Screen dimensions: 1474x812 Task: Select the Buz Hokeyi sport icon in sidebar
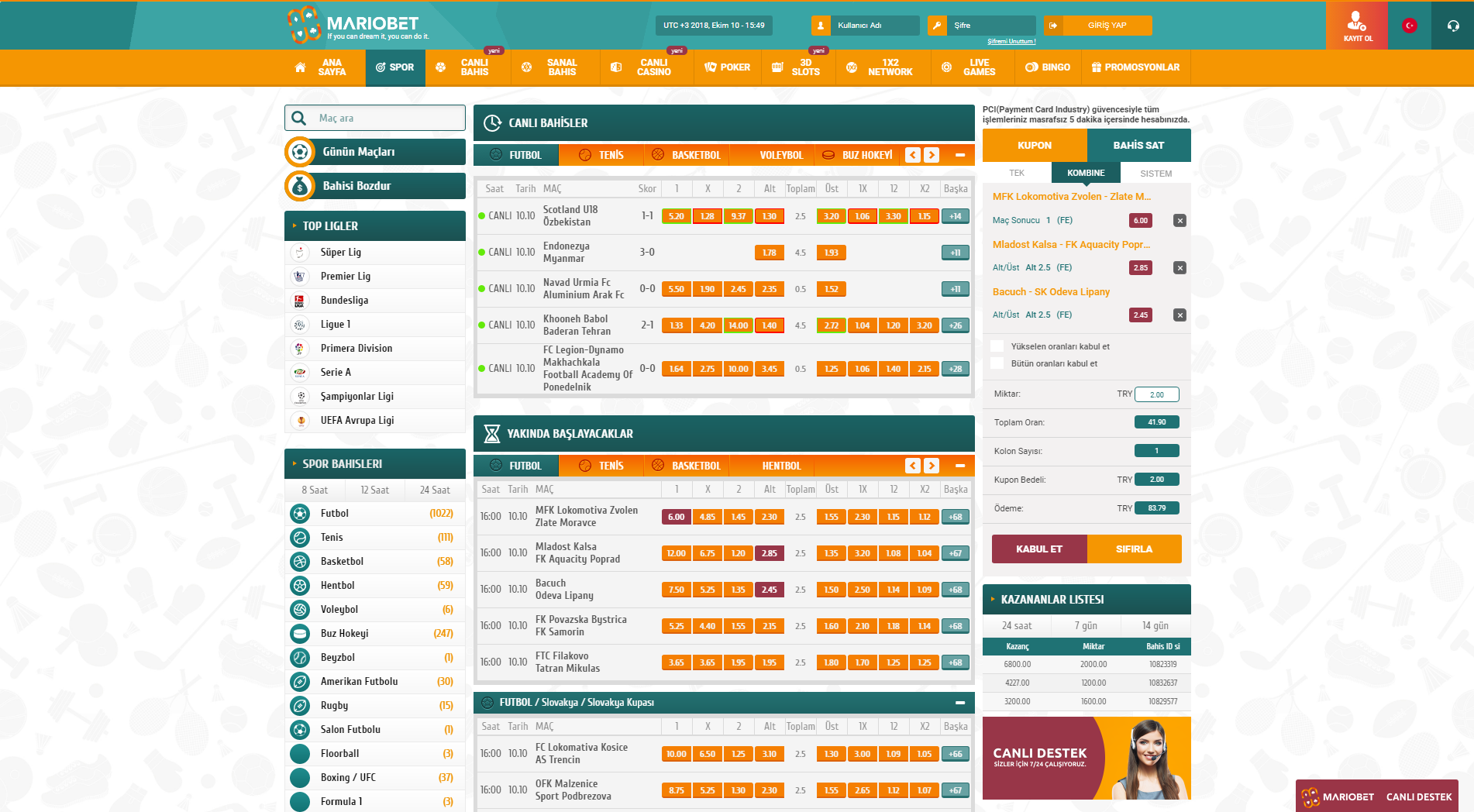[x=299, y=634]
